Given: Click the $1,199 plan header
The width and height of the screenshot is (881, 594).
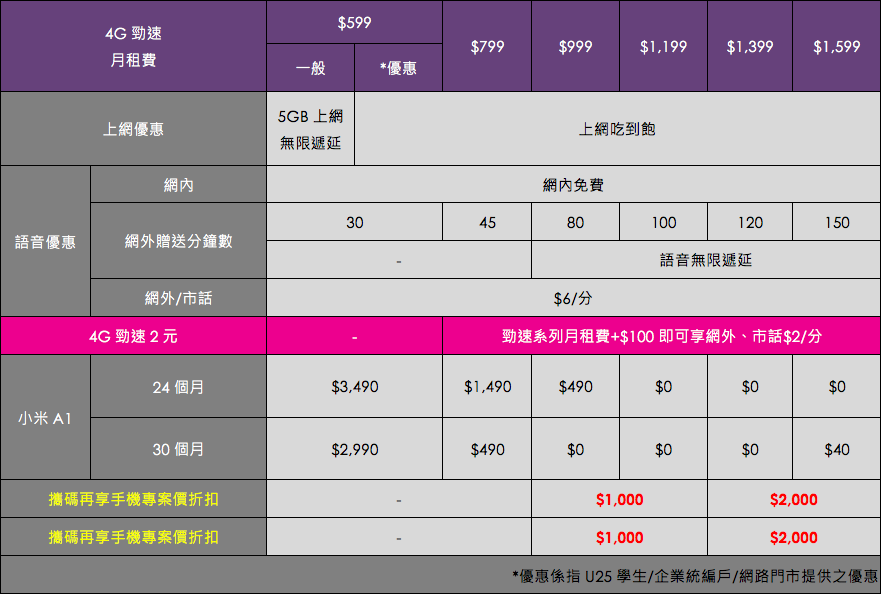Looking at the screenshot, I should tap(663, 46).
